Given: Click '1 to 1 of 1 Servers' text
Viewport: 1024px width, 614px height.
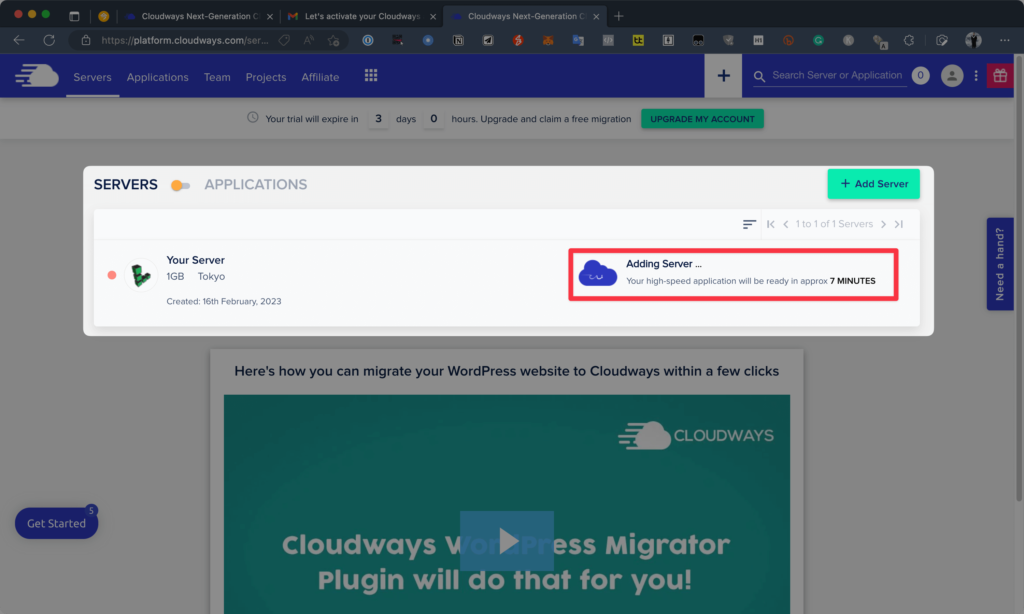Looking at the screenshot, I should click(834, 224).
